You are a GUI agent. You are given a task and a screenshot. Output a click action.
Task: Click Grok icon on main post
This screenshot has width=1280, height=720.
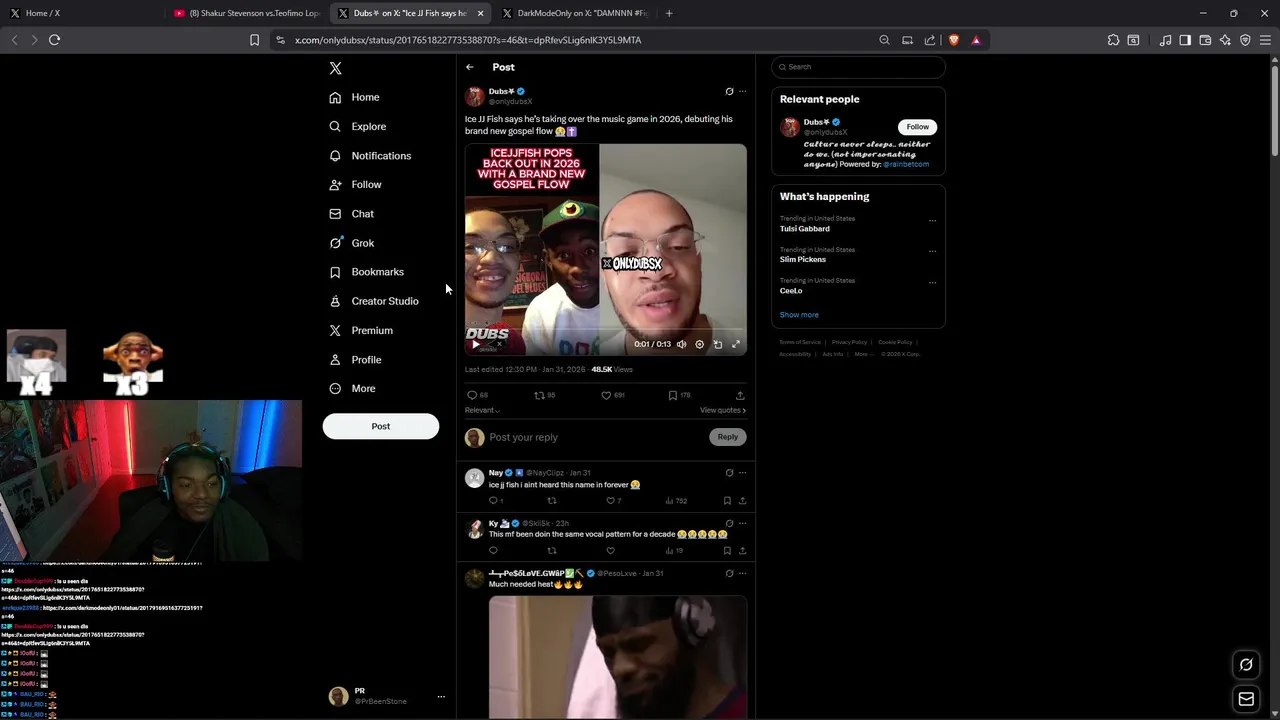tap(729, 91)
